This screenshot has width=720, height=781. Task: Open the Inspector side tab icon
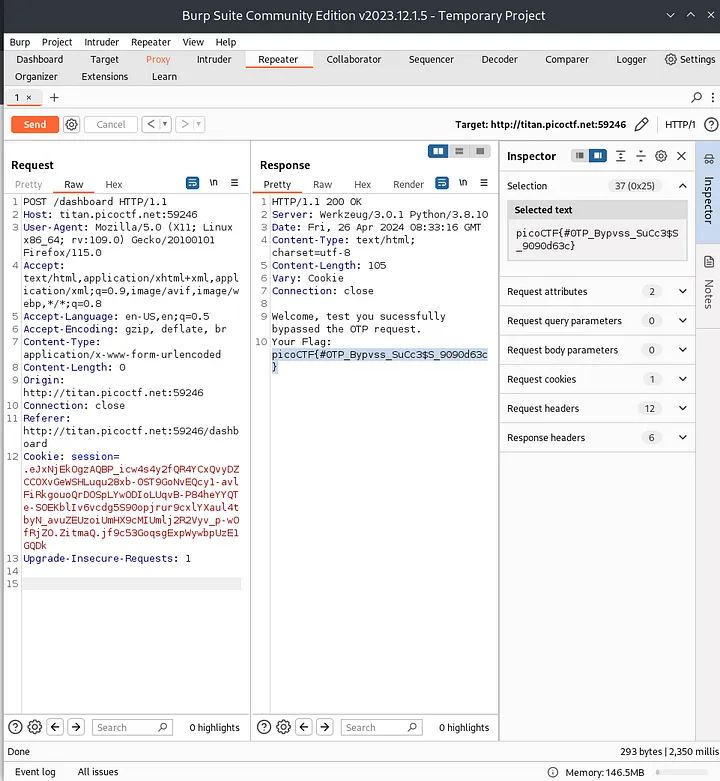(709, 159)
